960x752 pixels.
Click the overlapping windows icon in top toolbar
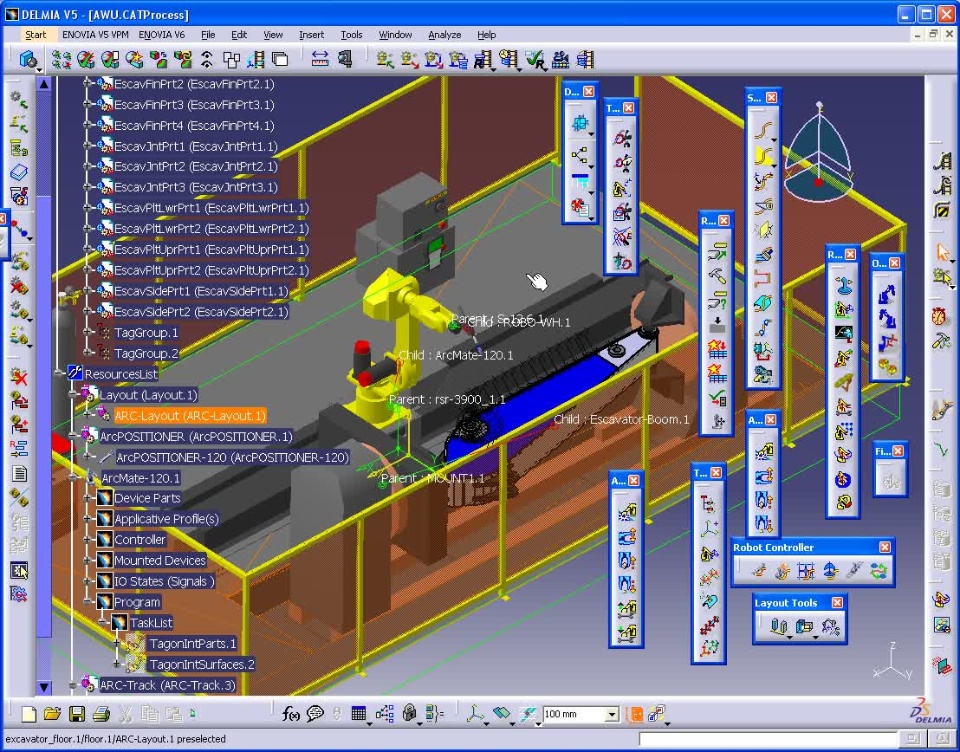click(x=280, y=59)
